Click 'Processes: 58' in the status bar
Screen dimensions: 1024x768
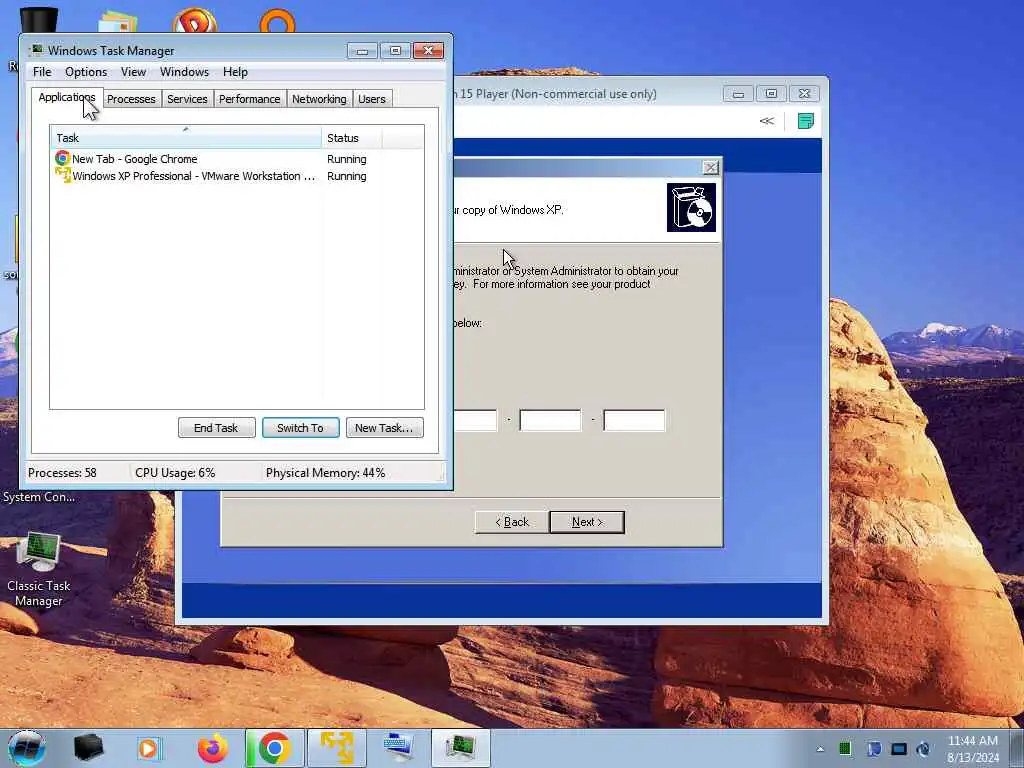point(62,473)
